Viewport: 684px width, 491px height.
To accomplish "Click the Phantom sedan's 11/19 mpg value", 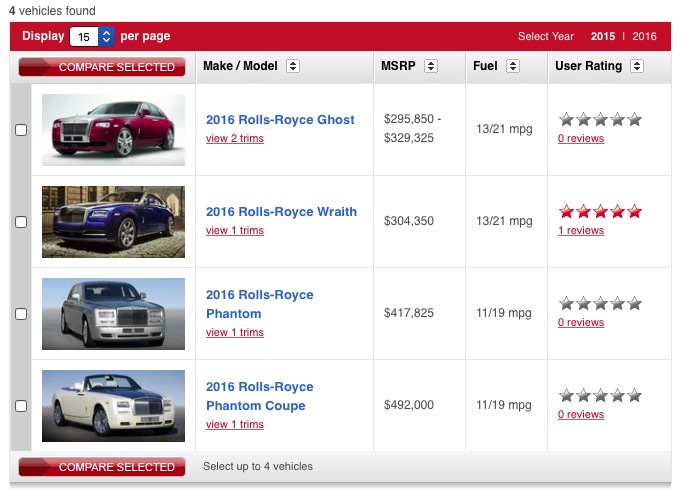I will (504, 313).
